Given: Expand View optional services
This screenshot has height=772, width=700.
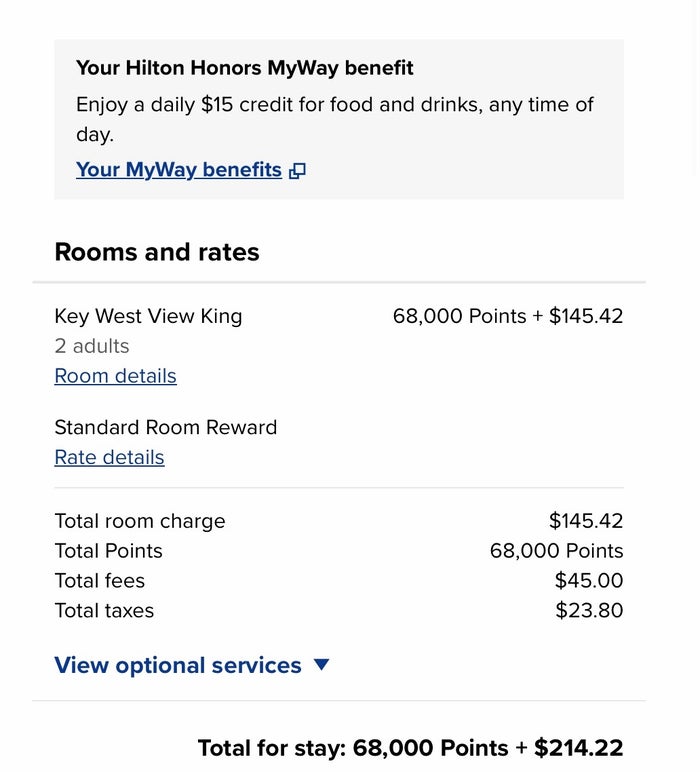Looking at the screenshot, I should (x=191, y=665).
